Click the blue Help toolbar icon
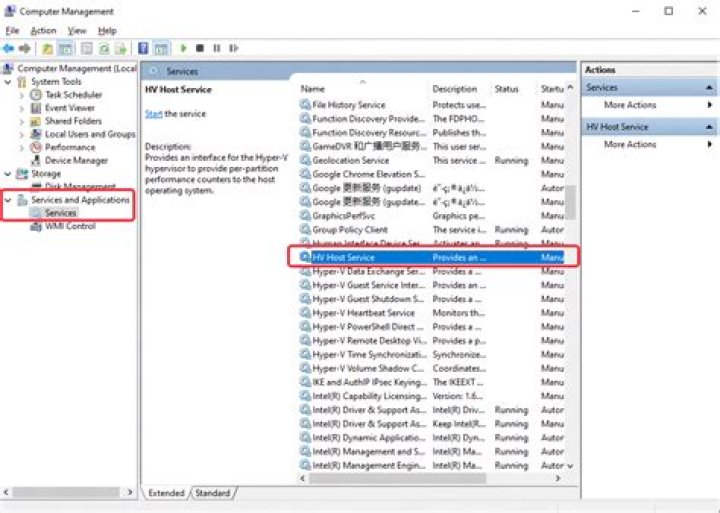The height and width of the screenshot is (513, 720). click(x=143, y=48)
